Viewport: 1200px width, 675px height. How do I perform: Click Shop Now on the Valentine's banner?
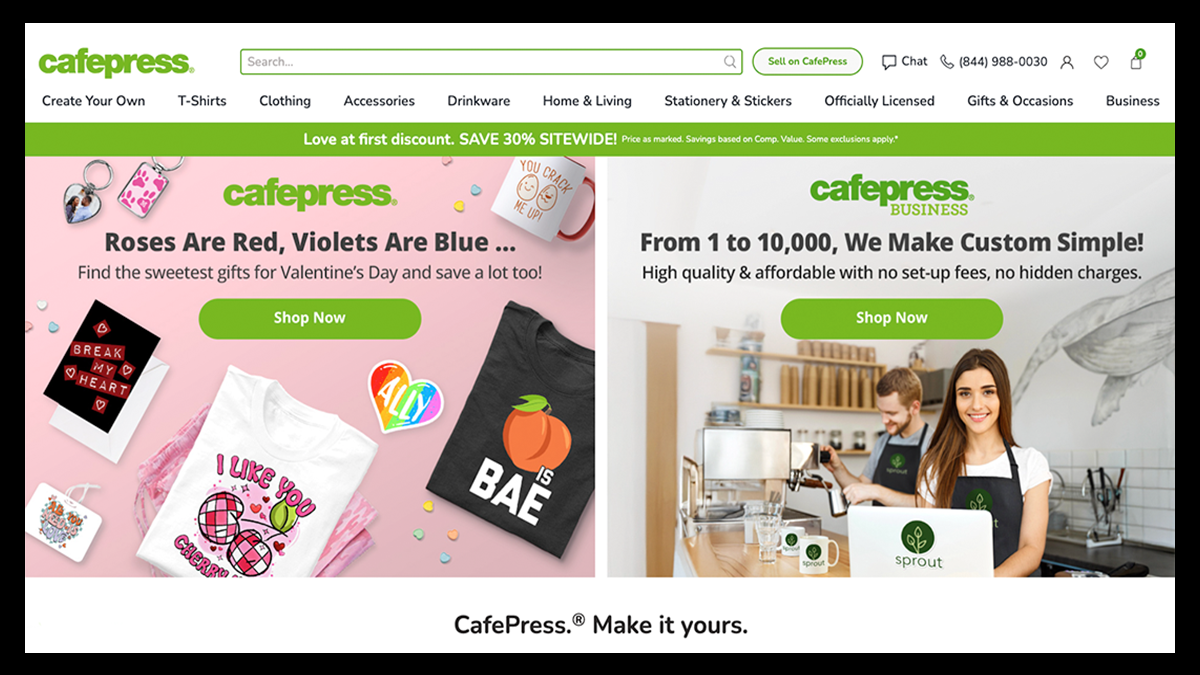click(310, 318)
